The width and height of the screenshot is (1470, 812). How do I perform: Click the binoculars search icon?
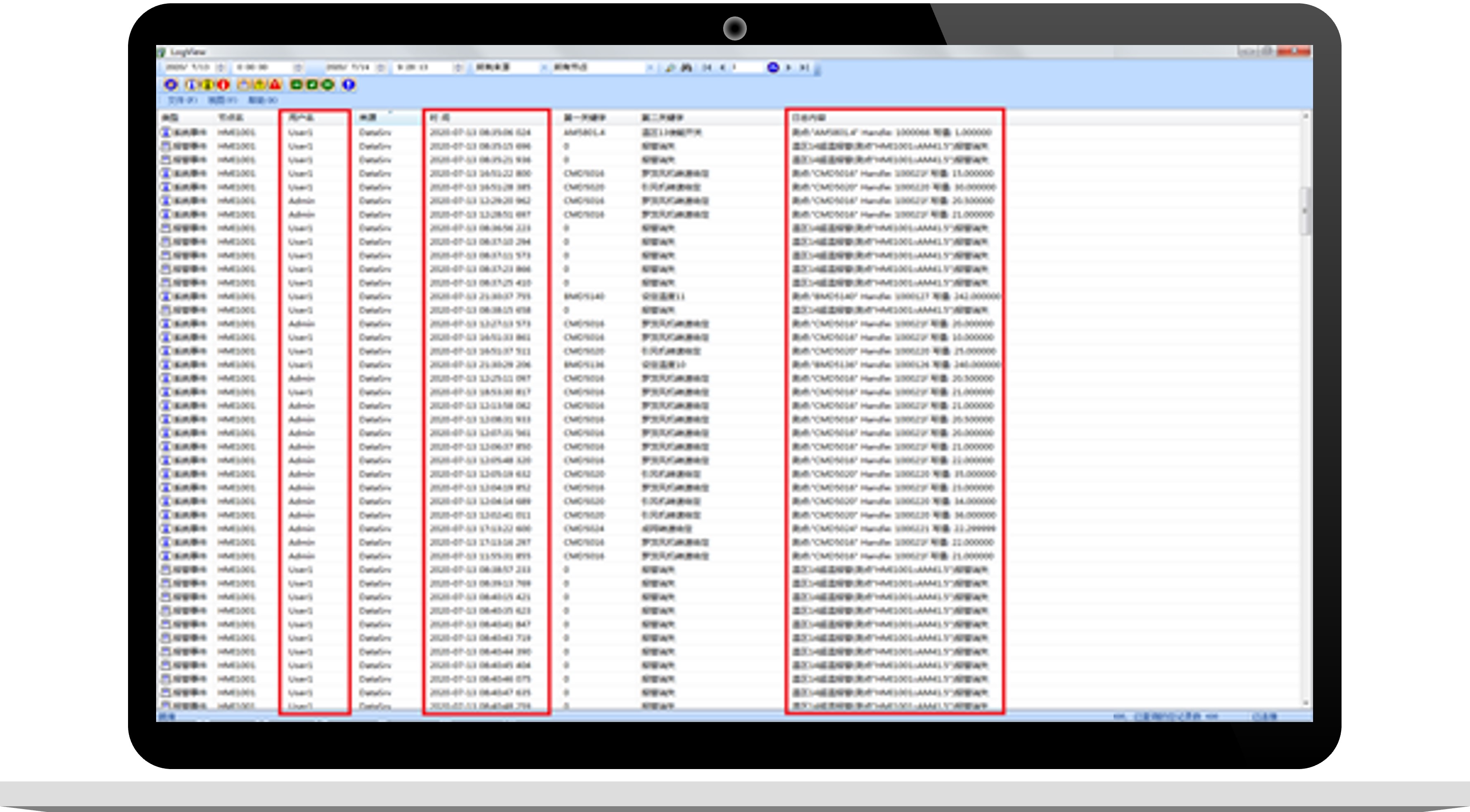pyautogui.click(x=686, y=67)
